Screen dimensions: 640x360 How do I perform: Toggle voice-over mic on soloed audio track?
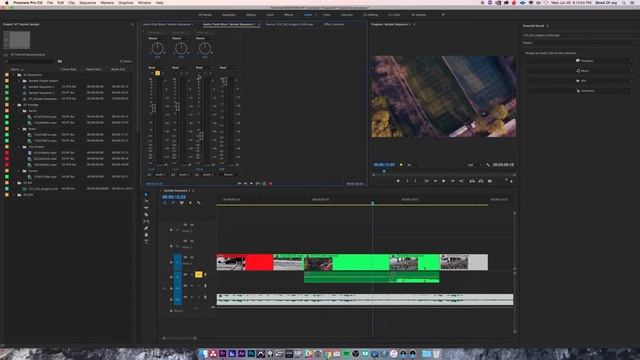(205, 275)
